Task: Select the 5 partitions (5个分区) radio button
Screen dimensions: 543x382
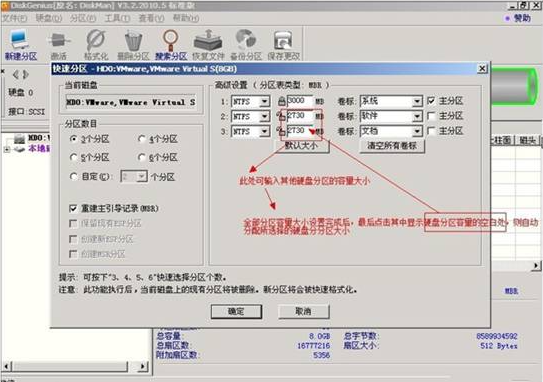Action: (73, 158)
